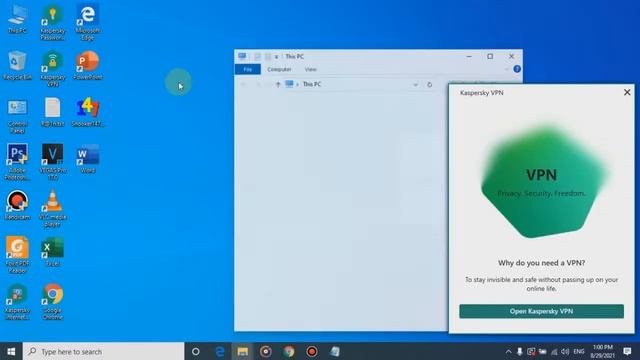
Task: Launch Google Chrome desktop shortcut
Action: coord(53,302)
